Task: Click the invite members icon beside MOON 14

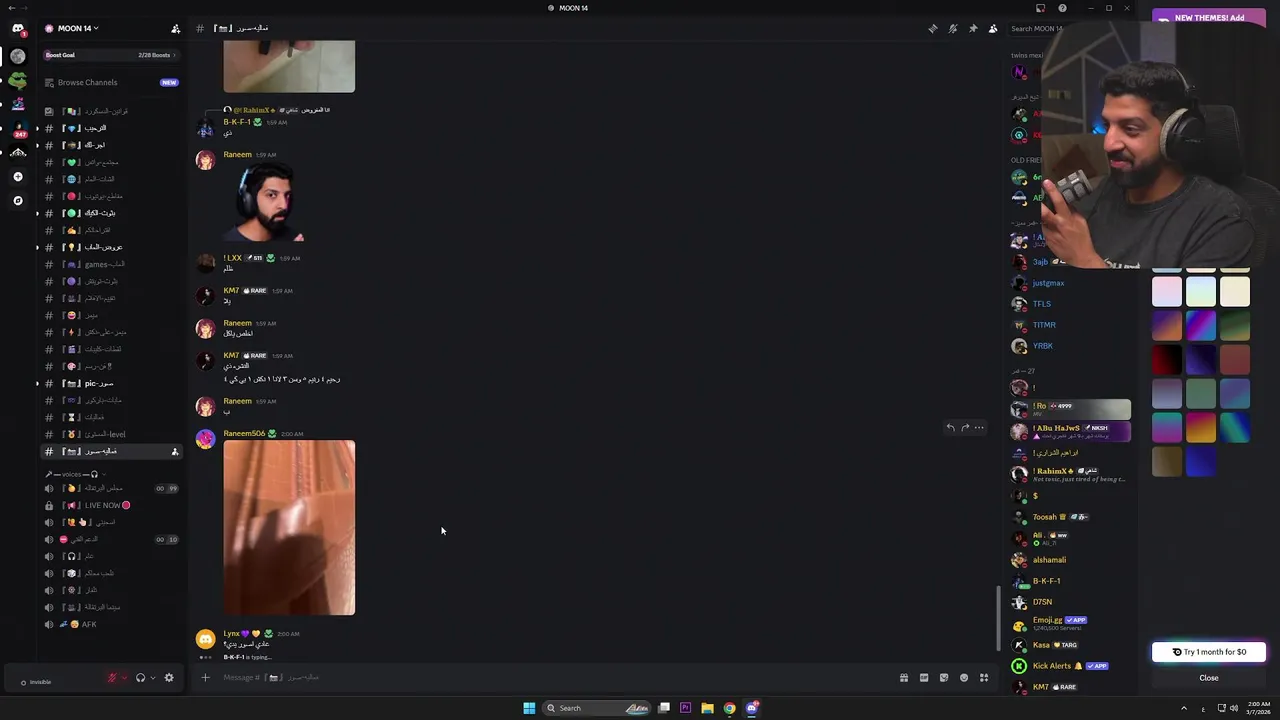Action: (x=176, y=29)
